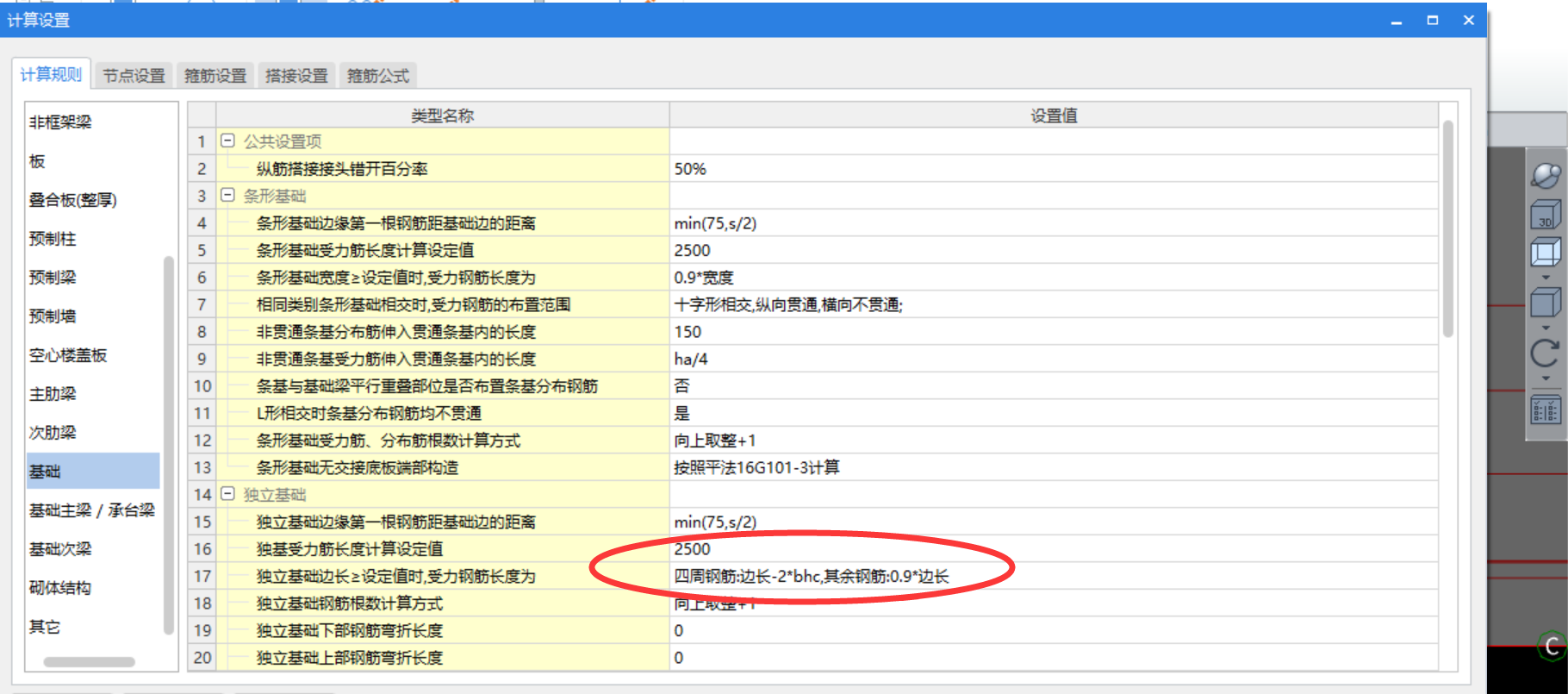Select 预制柱 in the component list
This screenshot has height=694, width=1568.
pyautogui.click(x=53, y=239)
